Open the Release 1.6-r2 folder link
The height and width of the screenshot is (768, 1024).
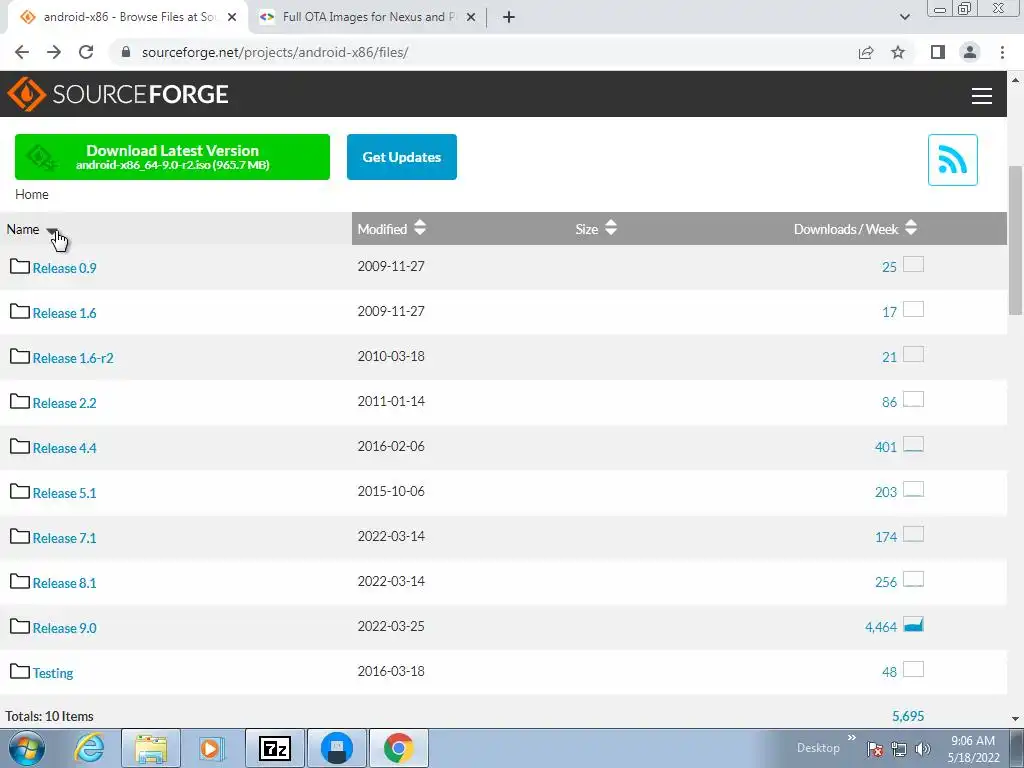pos(73,358)
